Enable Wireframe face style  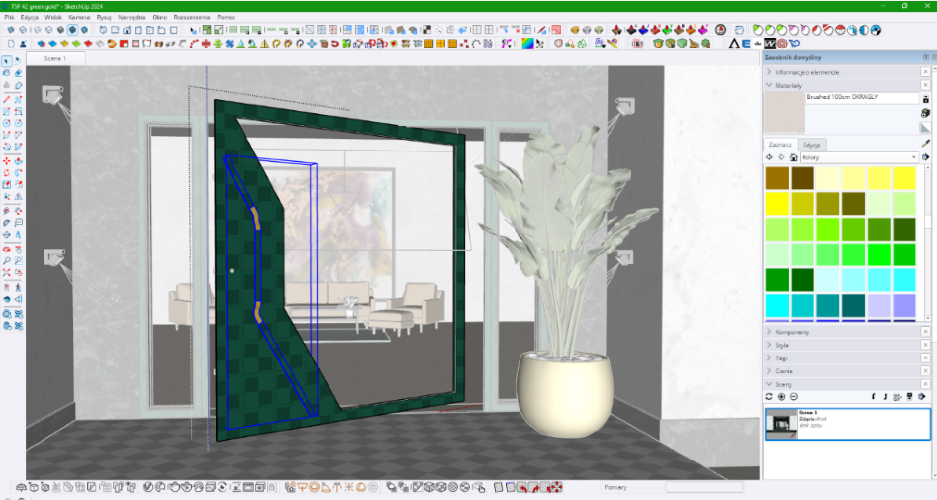[x=37, y=30]
